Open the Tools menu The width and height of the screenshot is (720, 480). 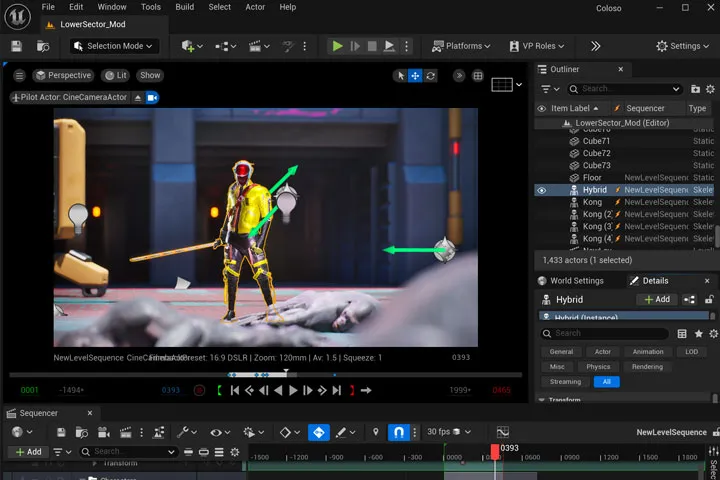tap(151, 7)
